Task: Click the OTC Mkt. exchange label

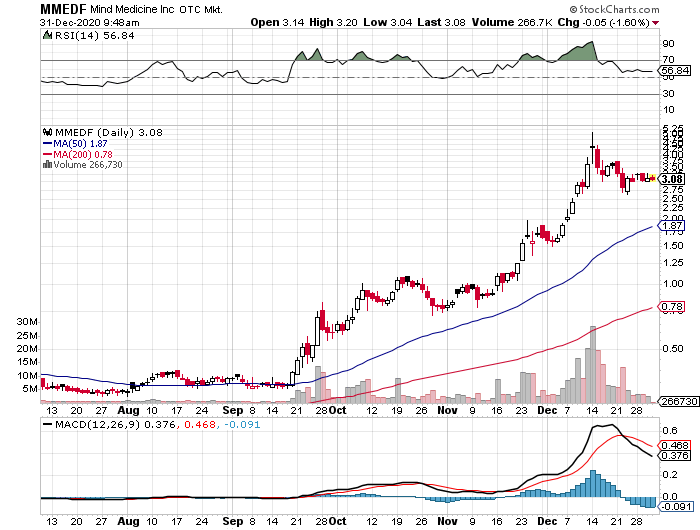Action: coord(201,9)
